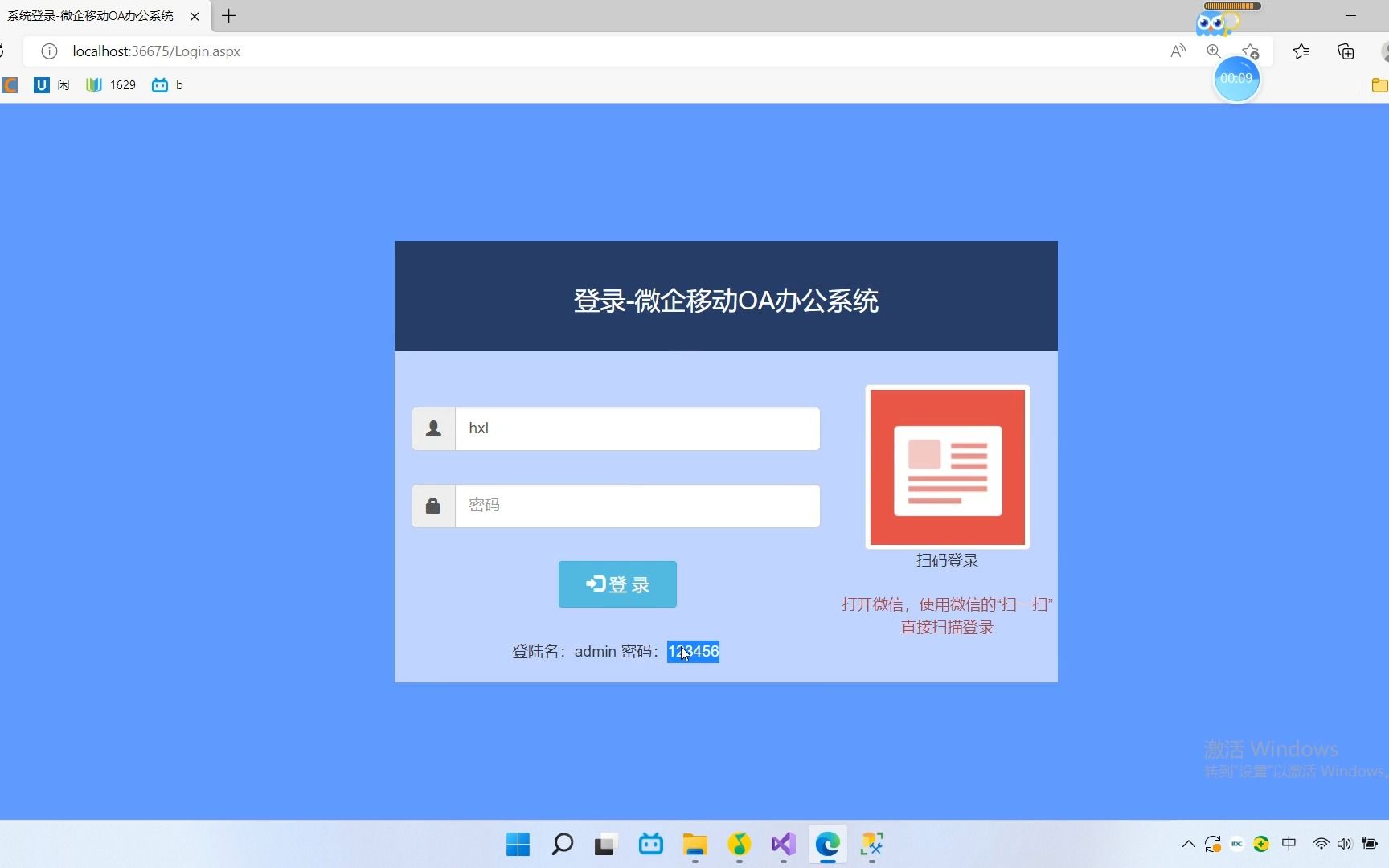
Task: Open the b bilibili bookmark
Action: click(x=167, y=85)
